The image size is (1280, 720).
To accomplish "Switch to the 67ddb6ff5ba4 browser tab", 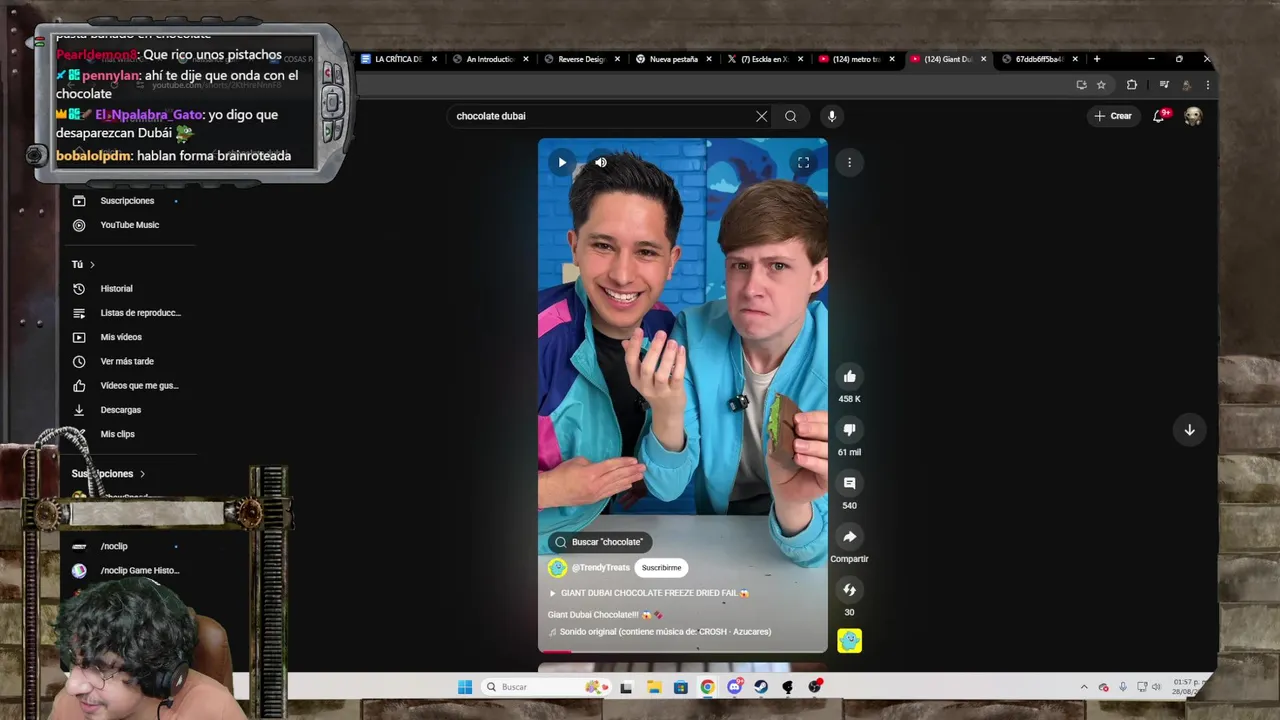I will (1039, 59).
